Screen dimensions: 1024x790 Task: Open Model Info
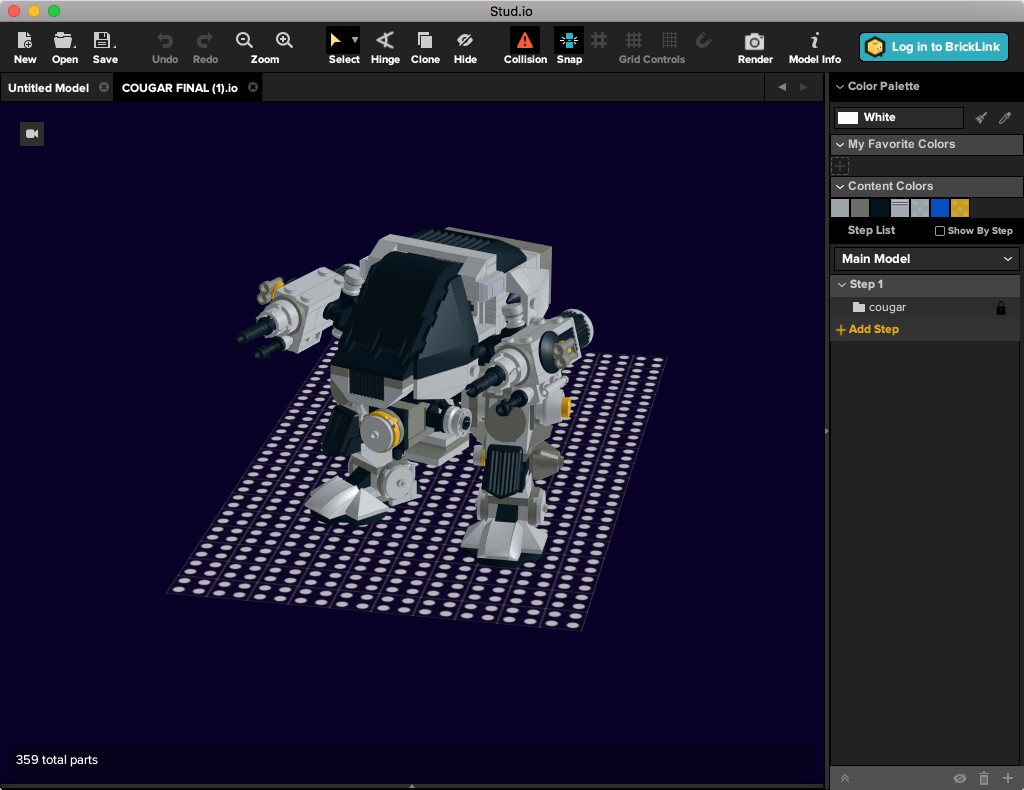(x=814, y=46)
